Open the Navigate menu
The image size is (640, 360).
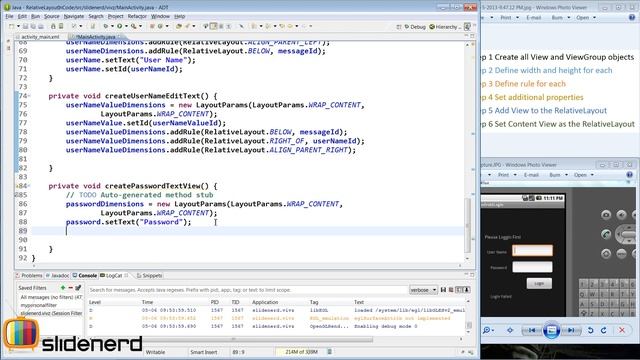pos(74,16)
